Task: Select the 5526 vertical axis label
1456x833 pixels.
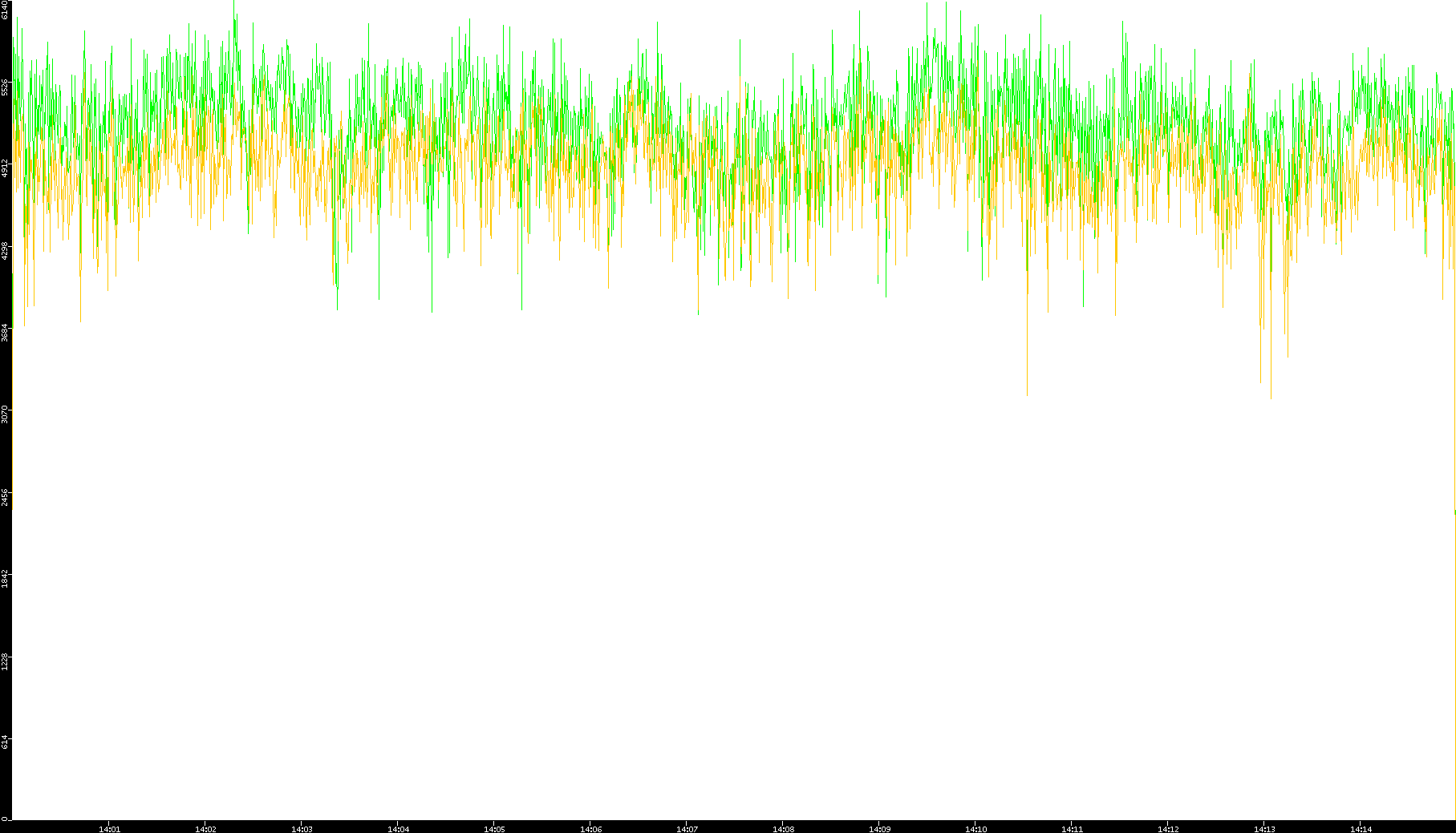Action: pos(5,87)
